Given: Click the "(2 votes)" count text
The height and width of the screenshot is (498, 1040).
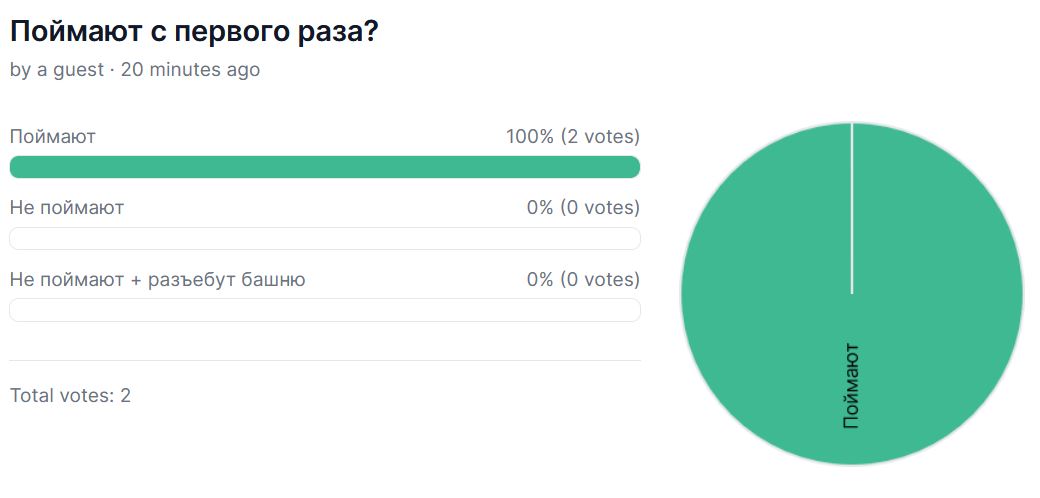Looking at the screenshot, I should click(x=600, y=137).
